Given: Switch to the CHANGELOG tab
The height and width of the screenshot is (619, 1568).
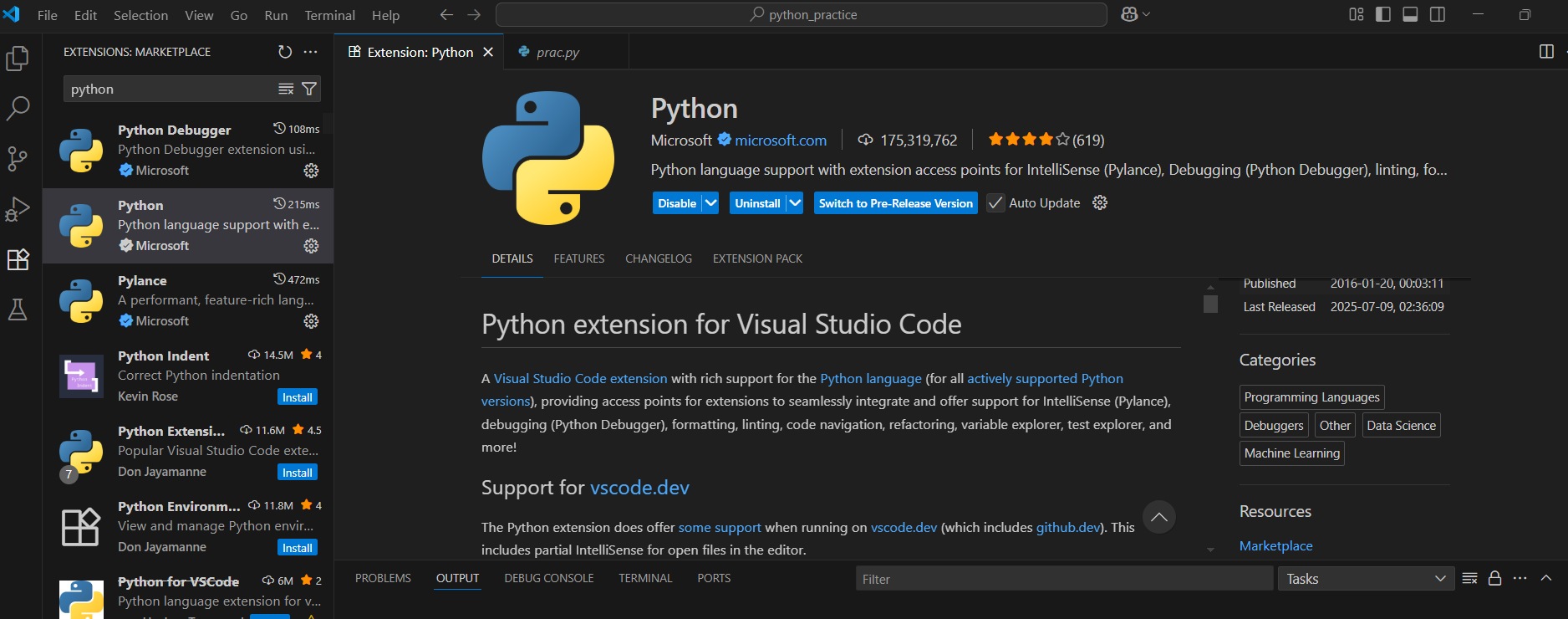Looking at the screenshot, I should (x=659, y=258).
